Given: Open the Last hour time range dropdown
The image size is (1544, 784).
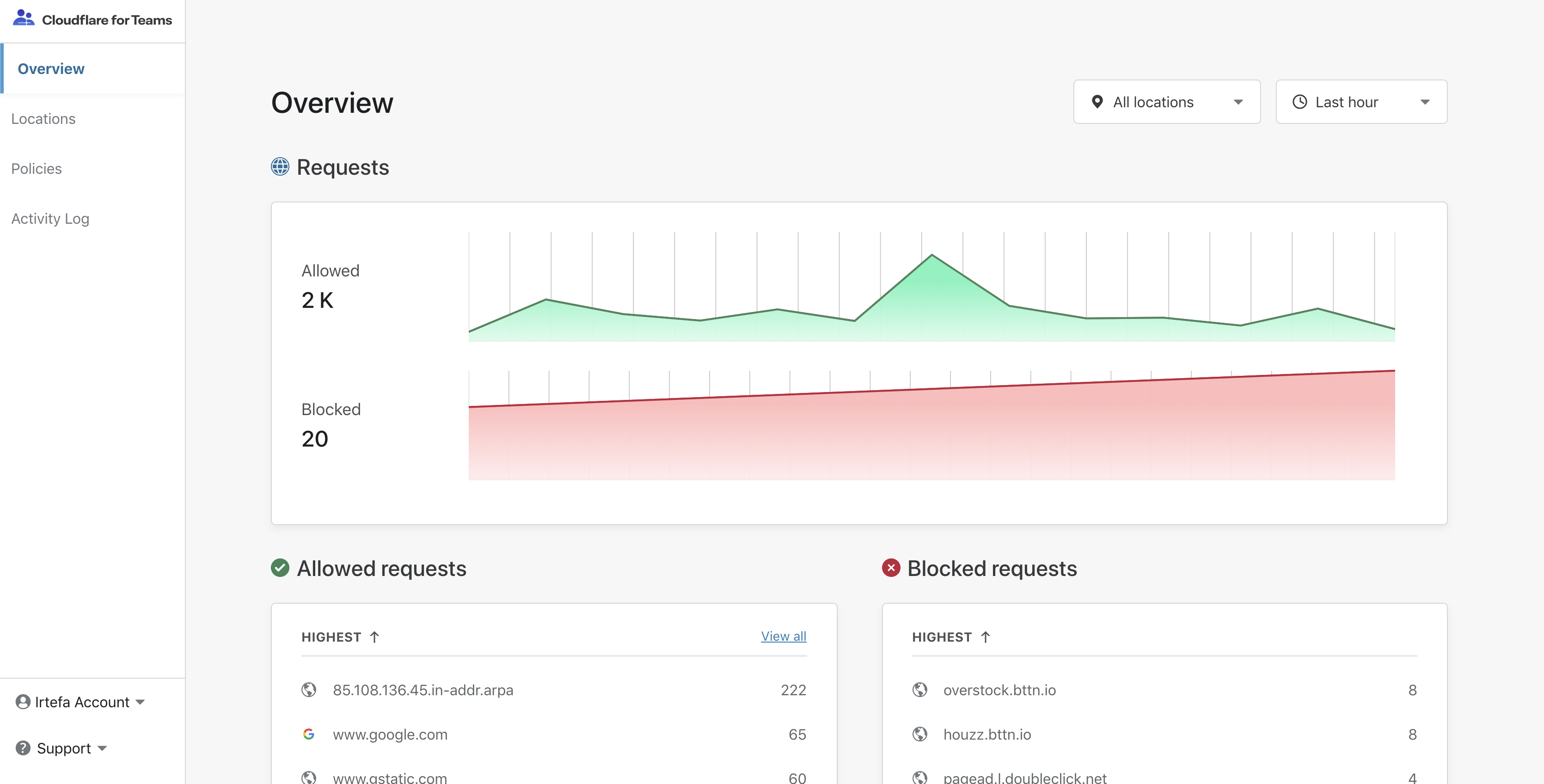Looking at the screenshot, I should [1360, 102].
